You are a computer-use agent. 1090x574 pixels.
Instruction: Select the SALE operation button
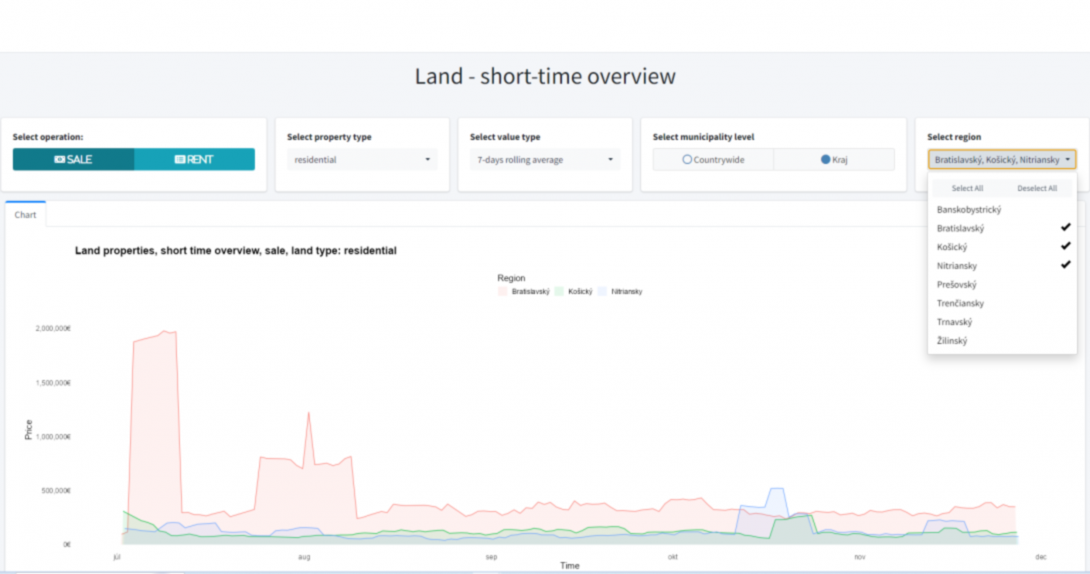point(73,159)
